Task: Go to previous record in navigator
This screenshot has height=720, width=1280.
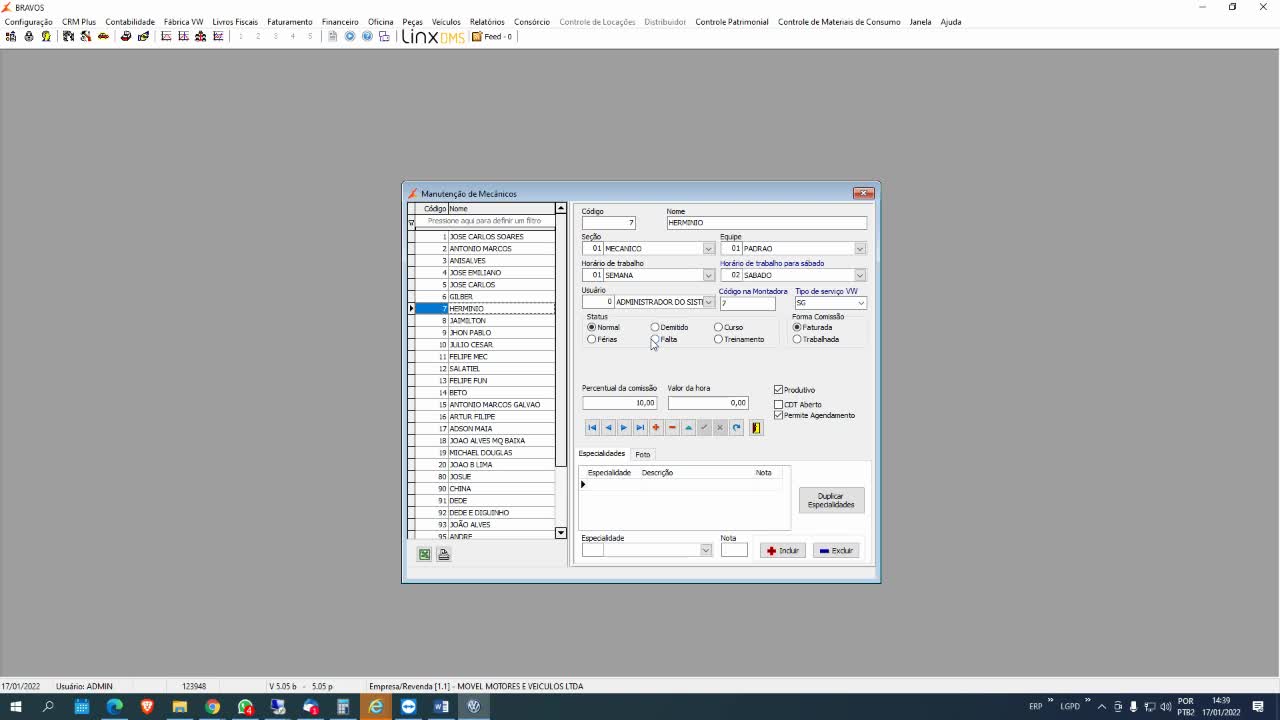Action: [608, 428]
